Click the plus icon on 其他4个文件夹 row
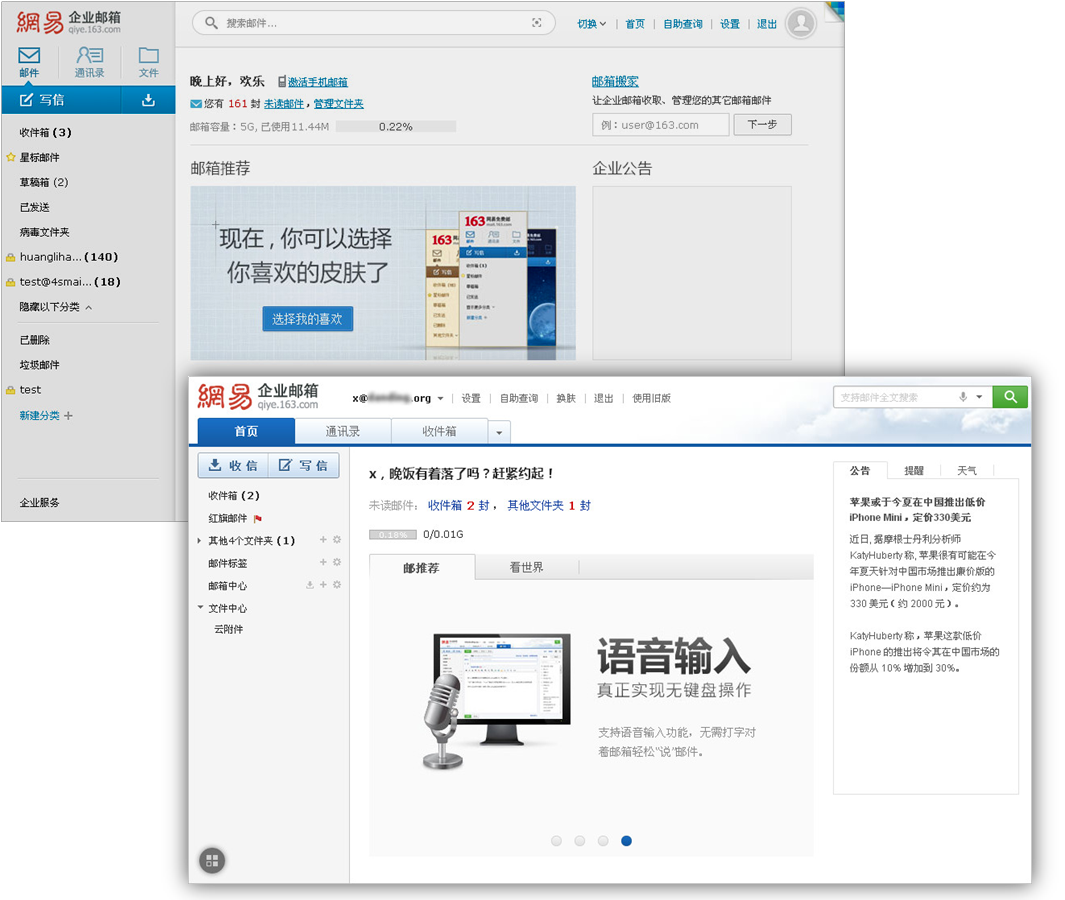Viewport: 1065px width, 900px height. 323,540
